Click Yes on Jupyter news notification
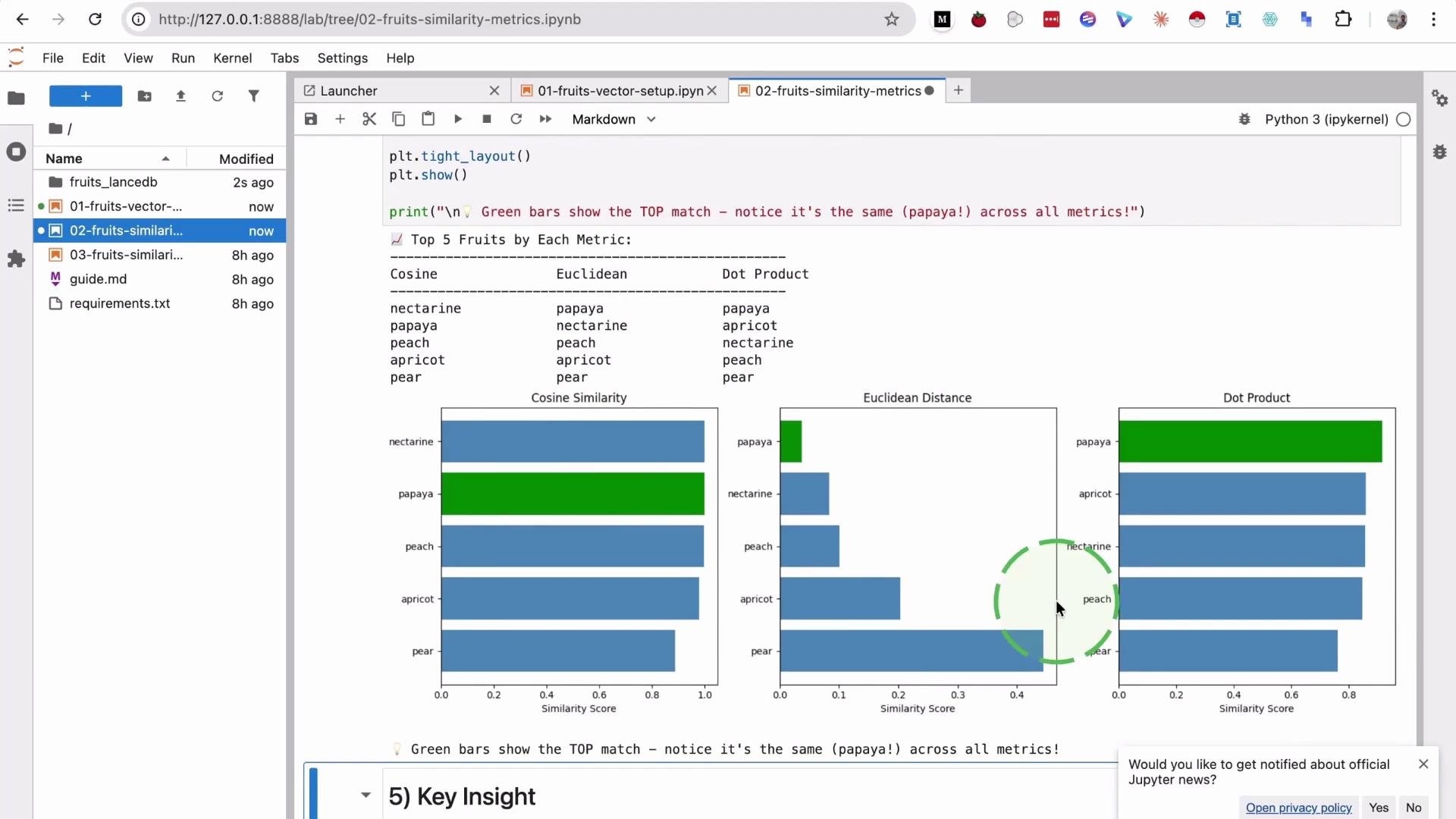Screen dimensions: 1456x819 pyautogui.click(x=1379, y=808)
